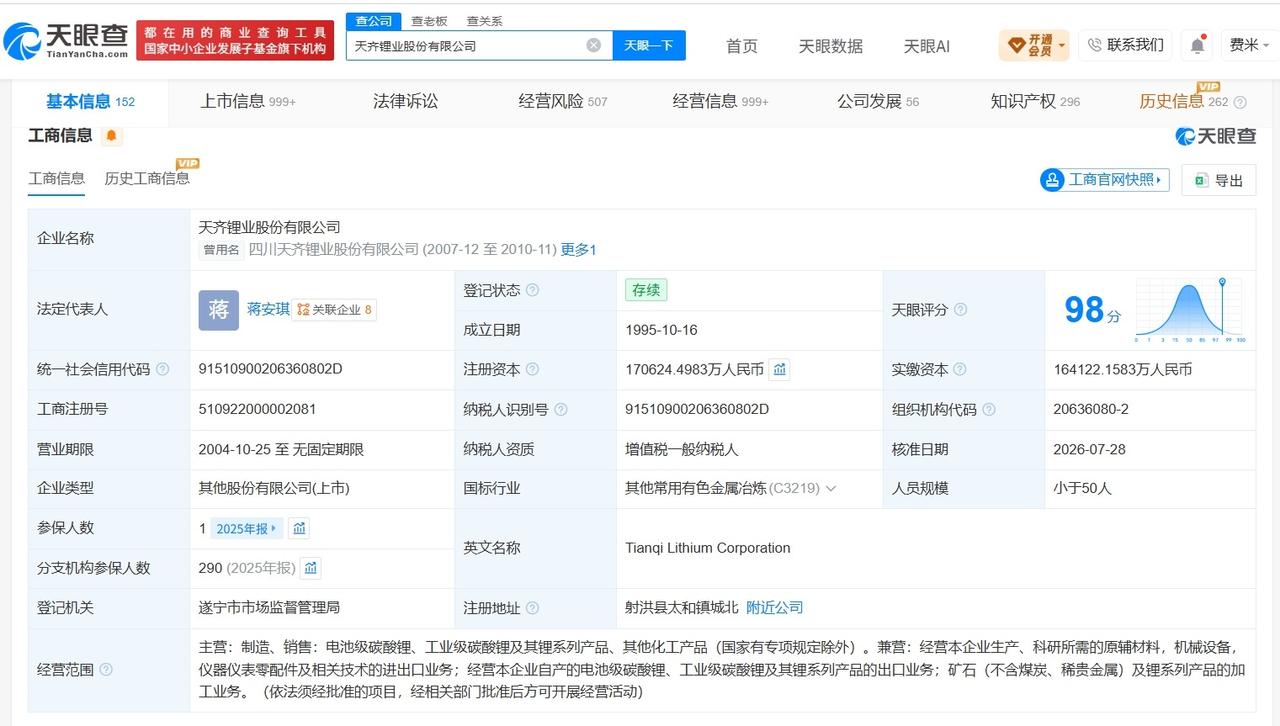
Task: Click help icon beside 天眼评分
Action: (x=960, y=310)
